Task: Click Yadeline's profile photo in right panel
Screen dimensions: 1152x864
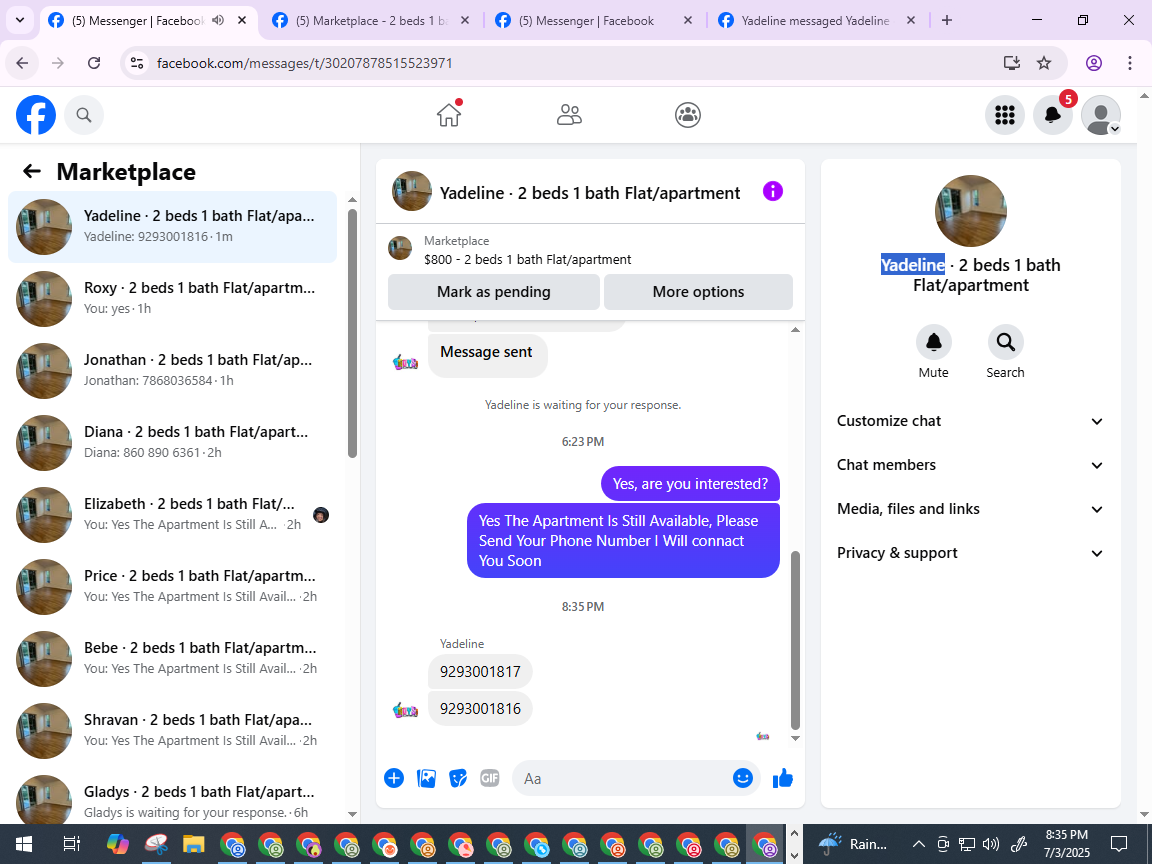Action: 971,211
